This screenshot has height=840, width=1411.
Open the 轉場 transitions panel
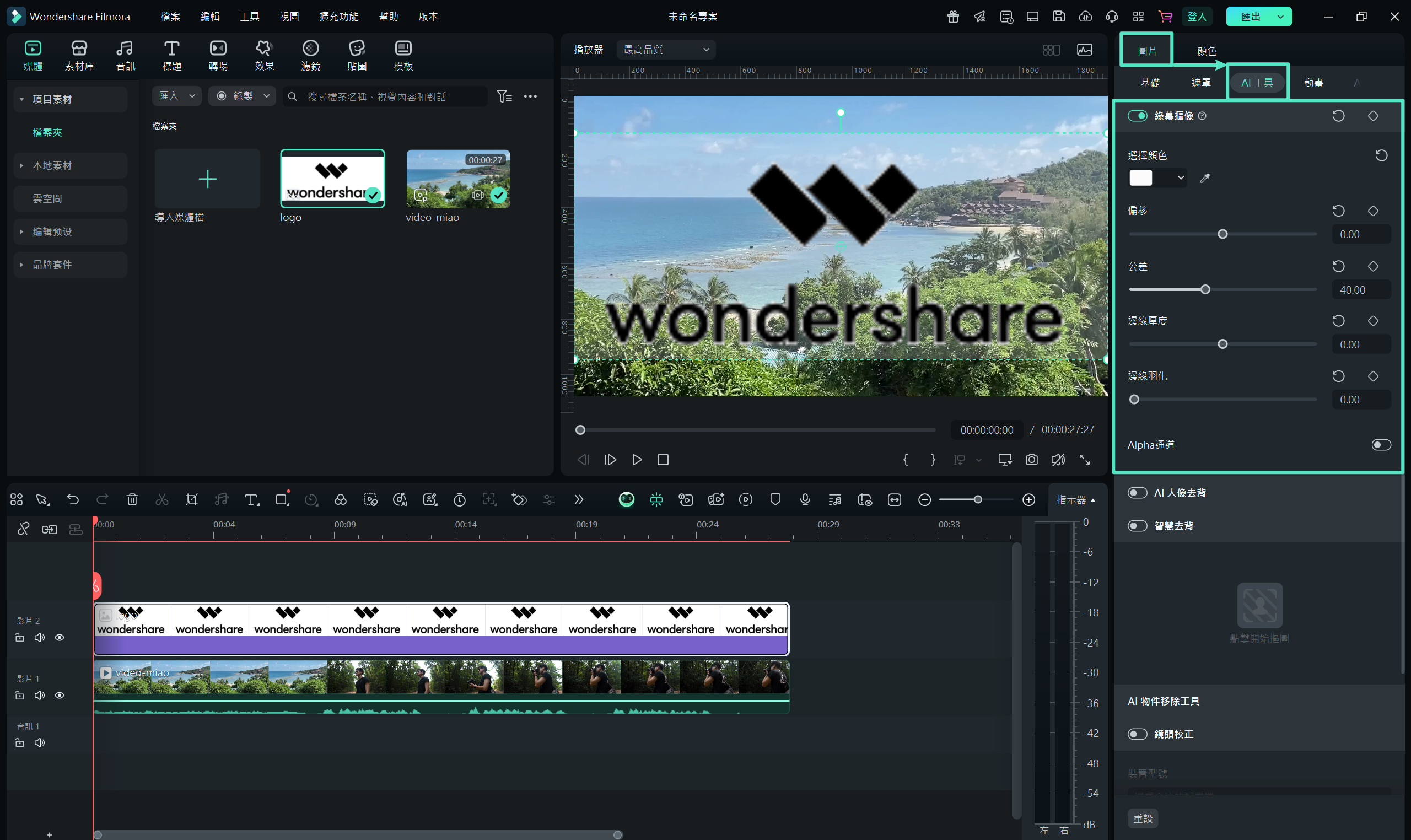point(218,56)
